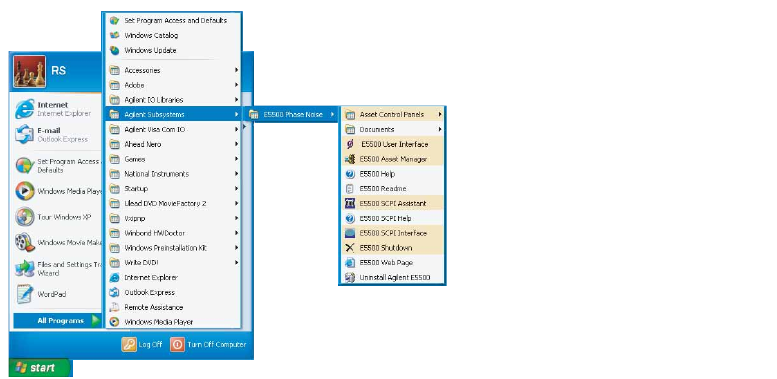Click the E5500 Web Page icon

point(350,263)
